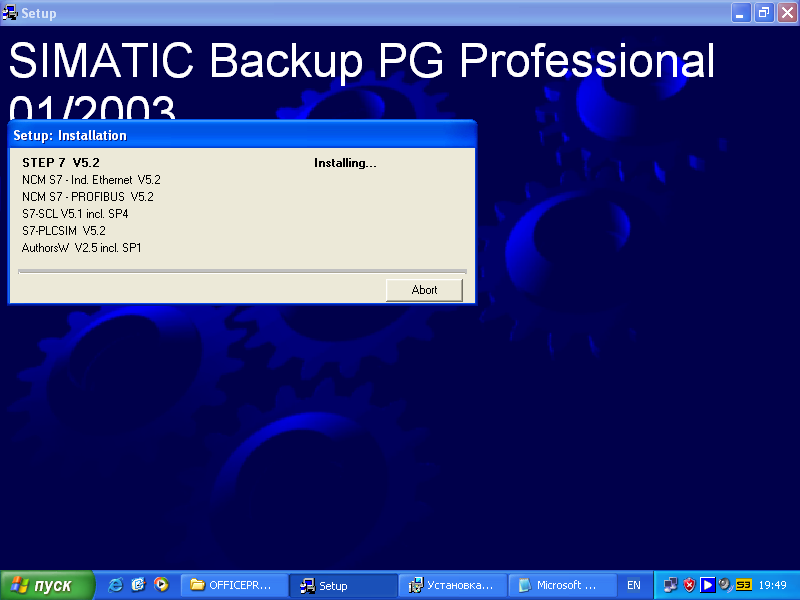This screenshot has width=800, height=600.
Task: Switch to Установка... taskbar button
Action: point(453,585)
